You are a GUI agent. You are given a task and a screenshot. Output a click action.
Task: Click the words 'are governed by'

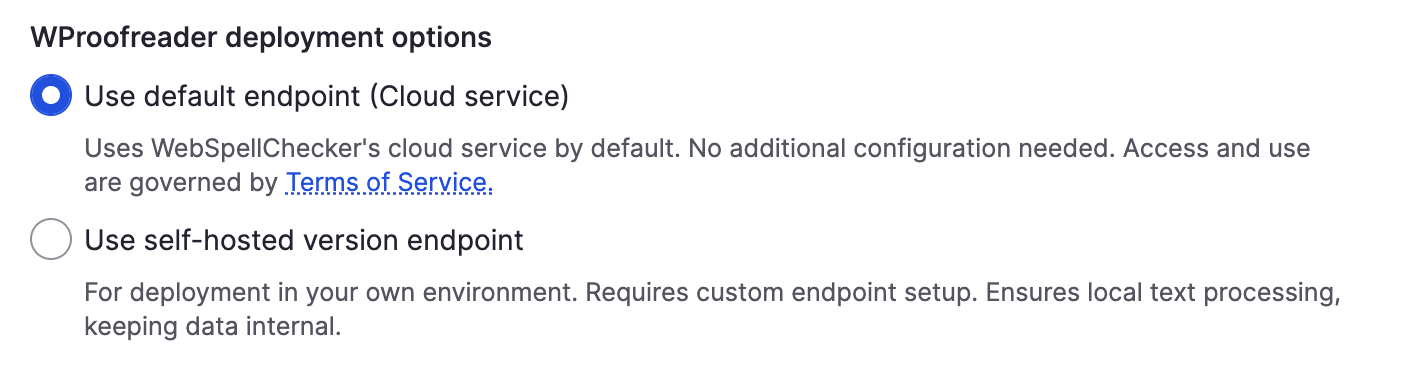click(181, 183)
